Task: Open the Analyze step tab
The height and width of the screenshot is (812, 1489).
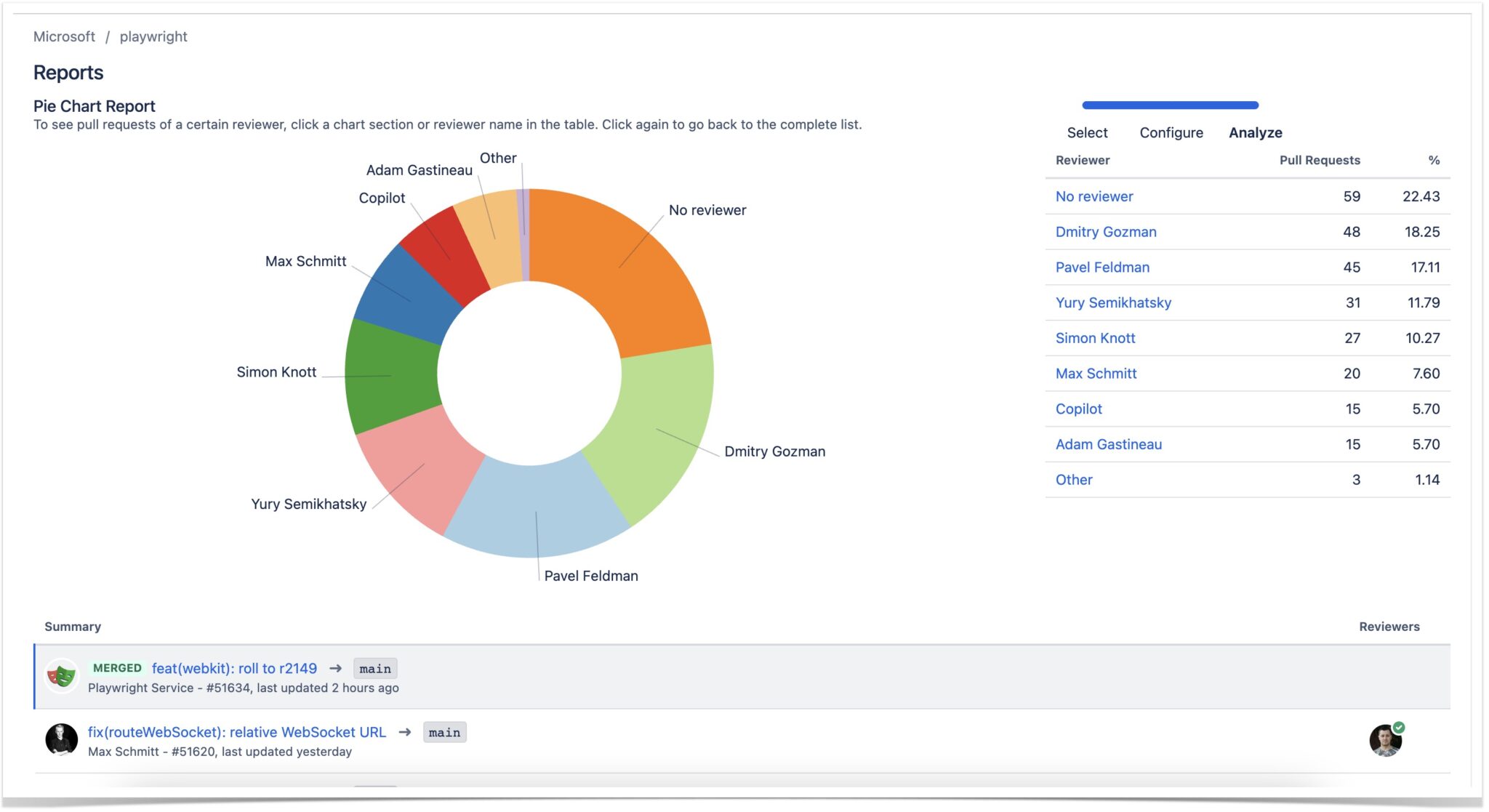Action: pos(1255,132)
